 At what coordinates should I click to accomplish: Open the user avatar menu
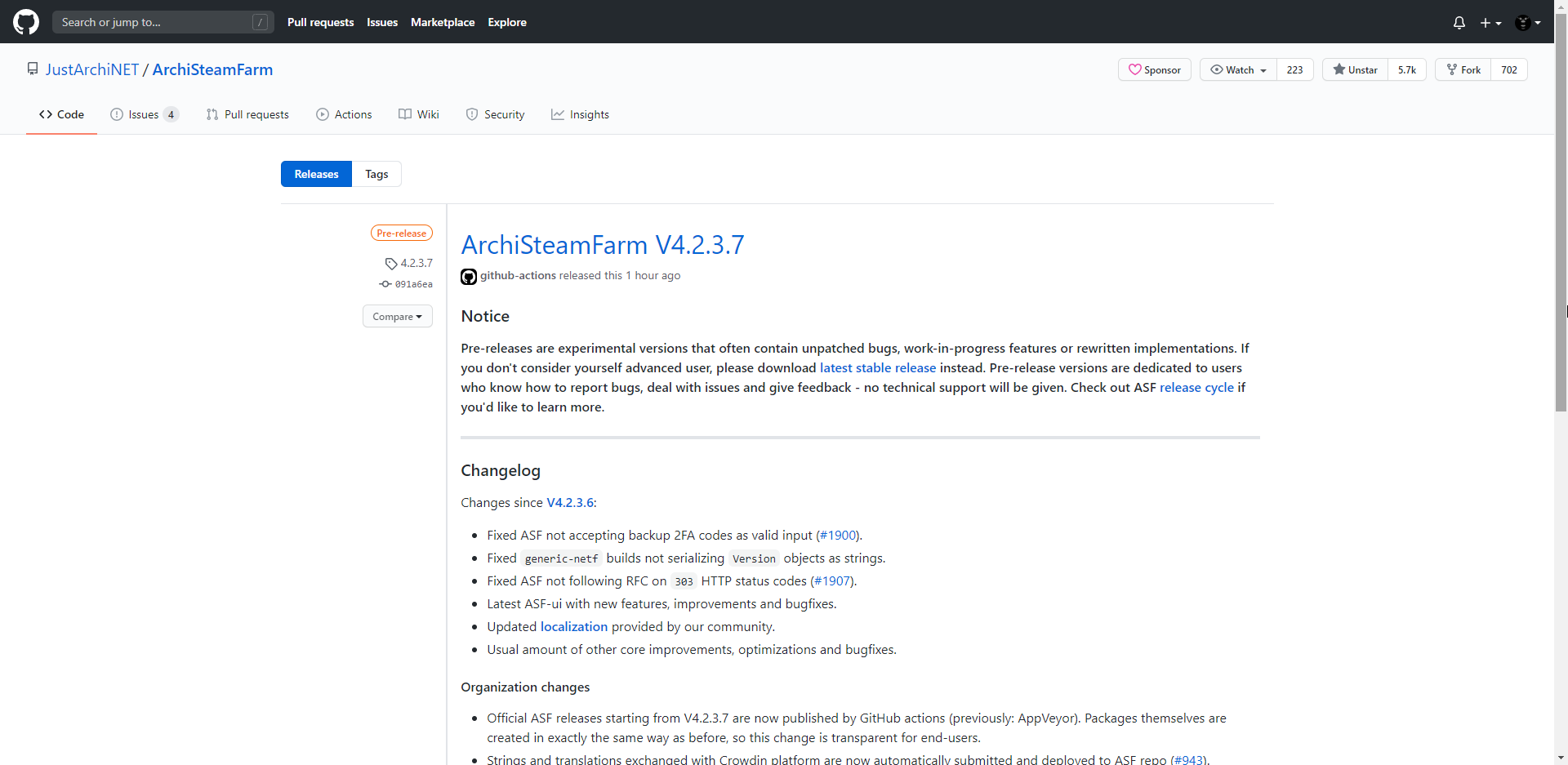tap(1528, 23)
